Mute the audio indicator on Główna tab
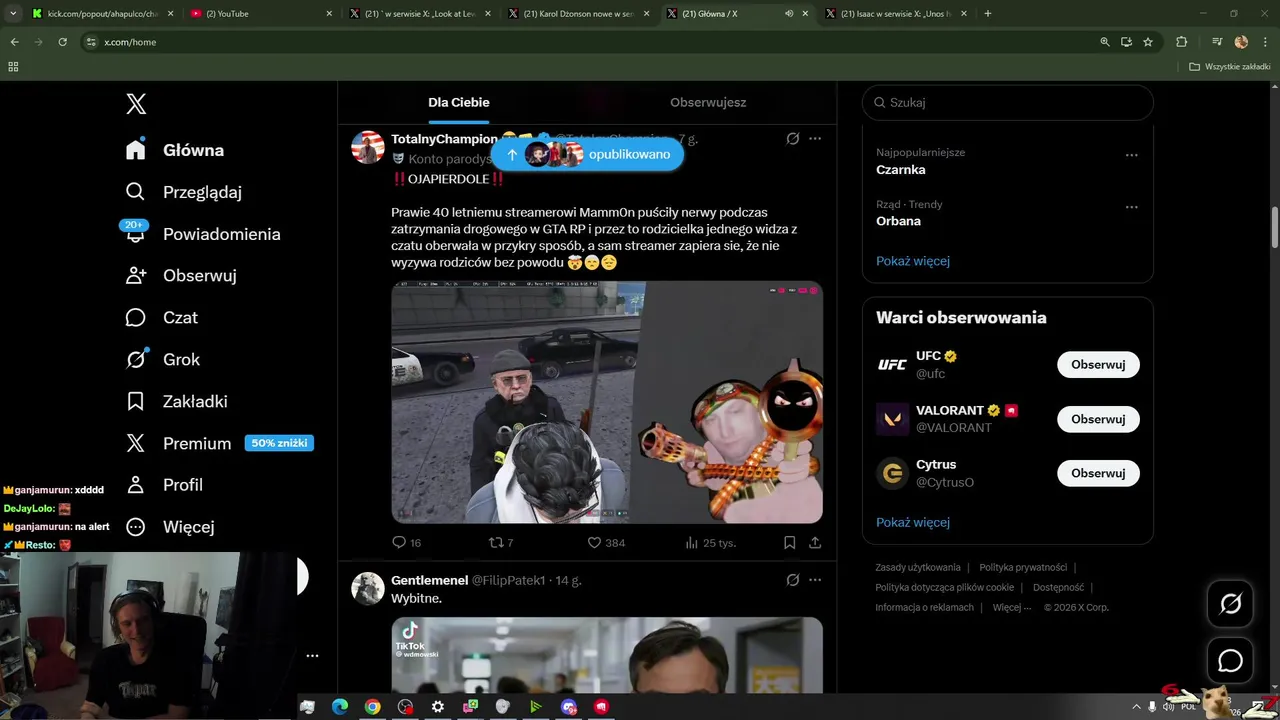1280x720 pixels. click(x=789, y=14)
